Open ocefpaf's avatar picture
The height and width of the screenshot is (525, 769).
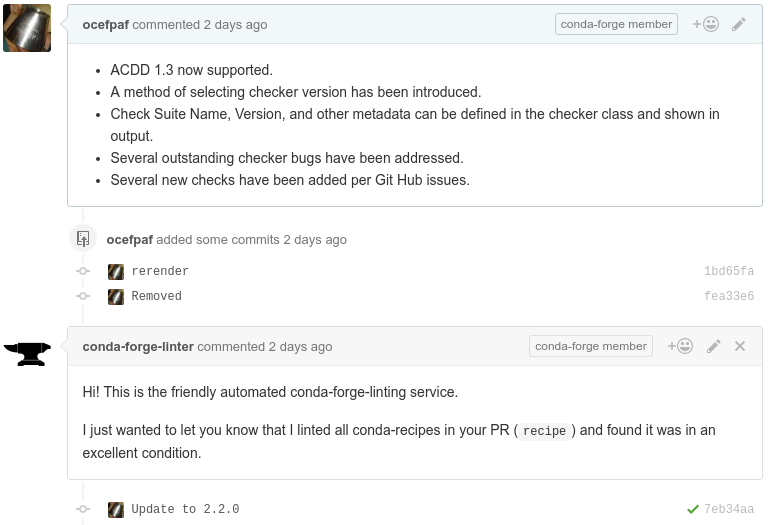pyautogui.click(x=27, y=28)
